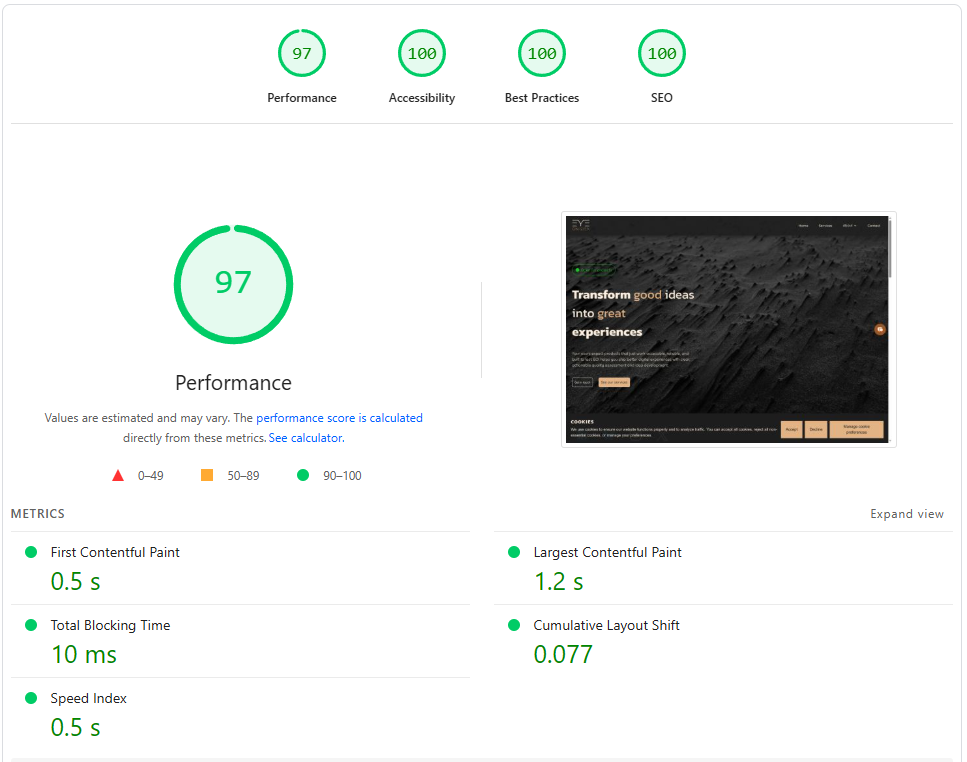Open the "See calculator" link

(305, 438)
